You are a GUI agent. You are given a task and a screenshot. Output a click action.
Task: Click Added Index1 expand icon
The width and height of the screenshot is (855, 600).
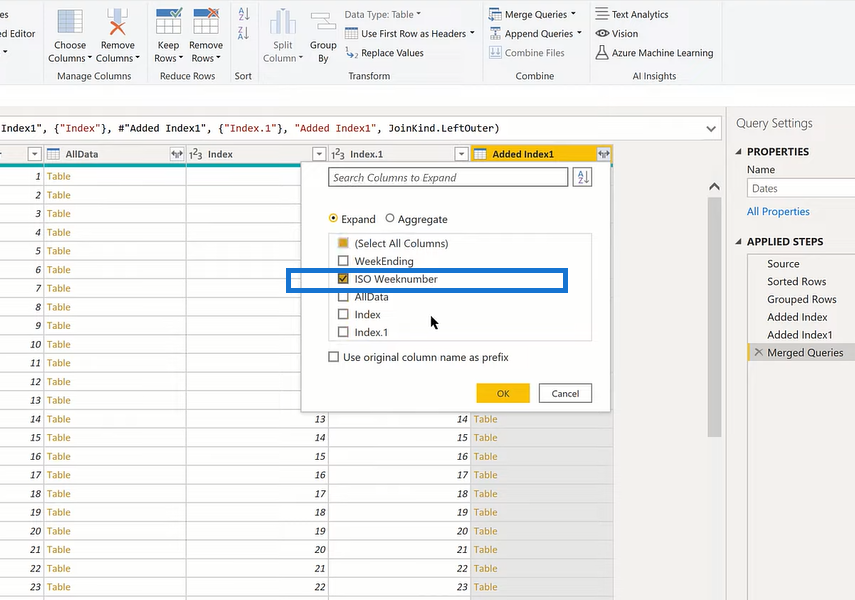pos(603,154)
